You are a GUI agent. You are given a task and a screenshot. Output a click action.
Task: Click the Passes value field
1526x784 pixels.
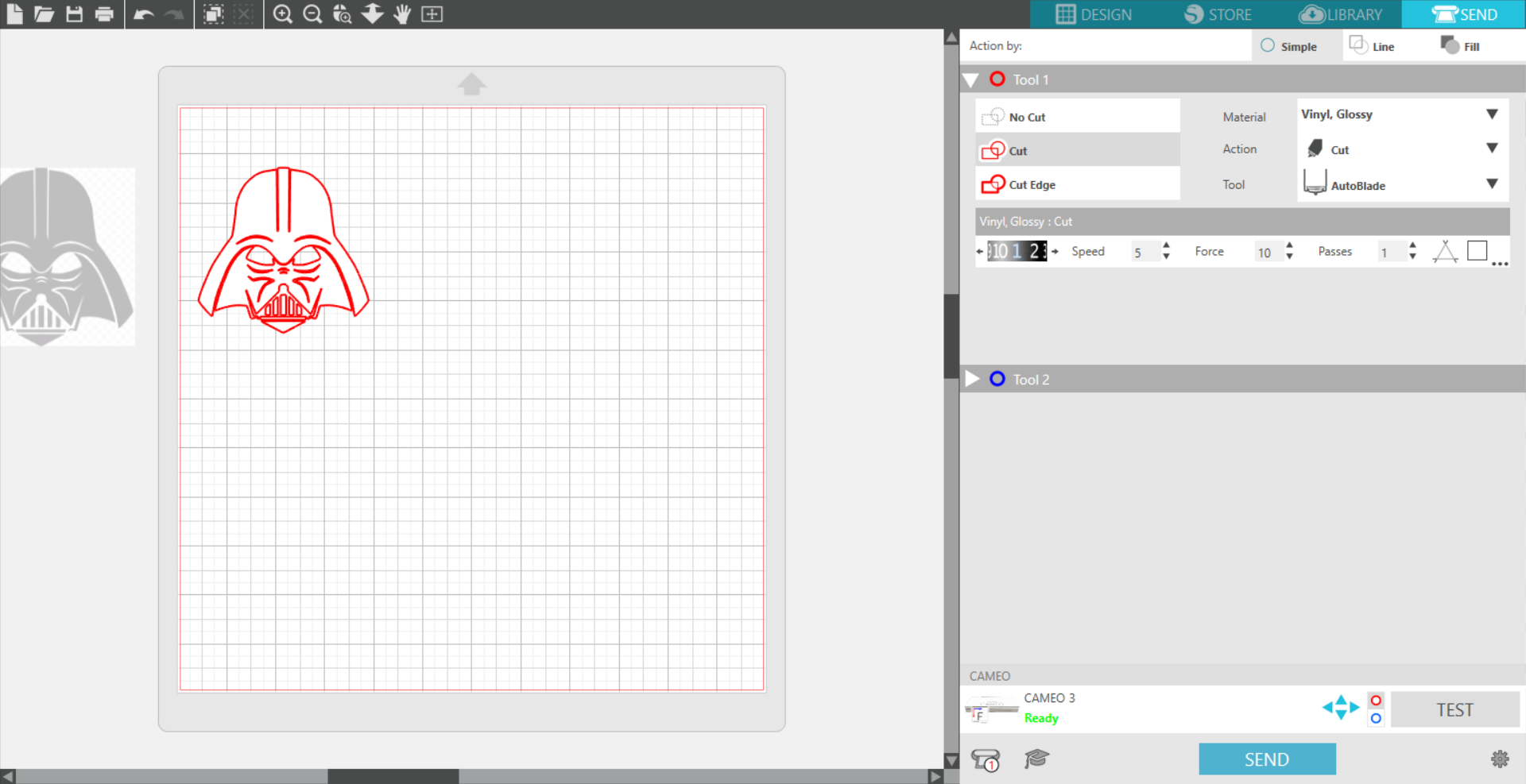[1392, 252]
